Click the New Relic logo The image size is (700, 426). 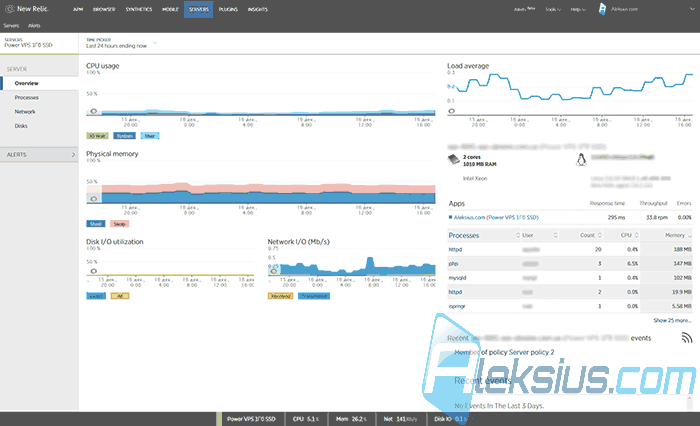pos(26,9)
